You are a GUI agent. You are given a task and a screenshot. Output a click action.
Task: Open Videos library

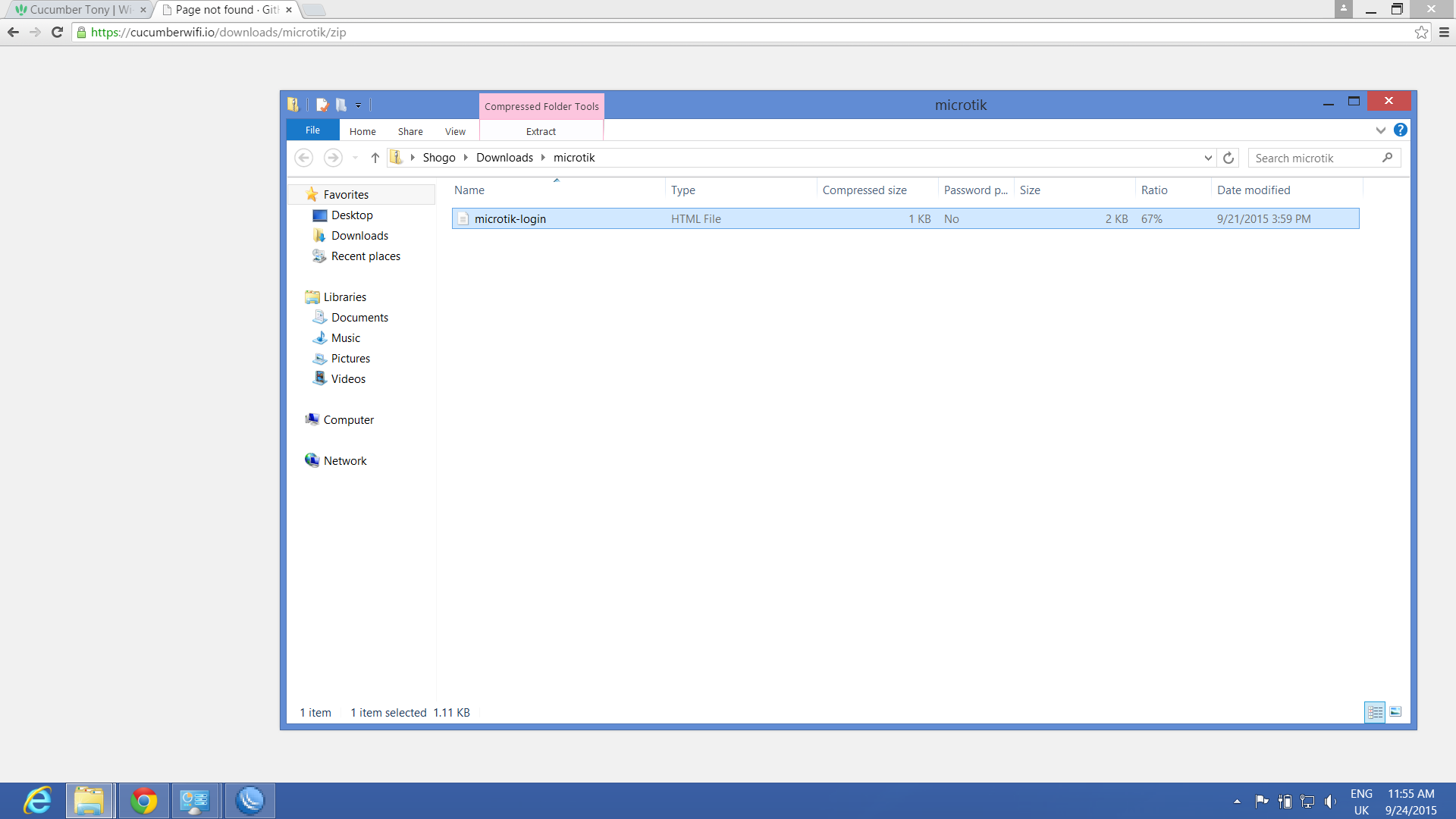[348, 379]
